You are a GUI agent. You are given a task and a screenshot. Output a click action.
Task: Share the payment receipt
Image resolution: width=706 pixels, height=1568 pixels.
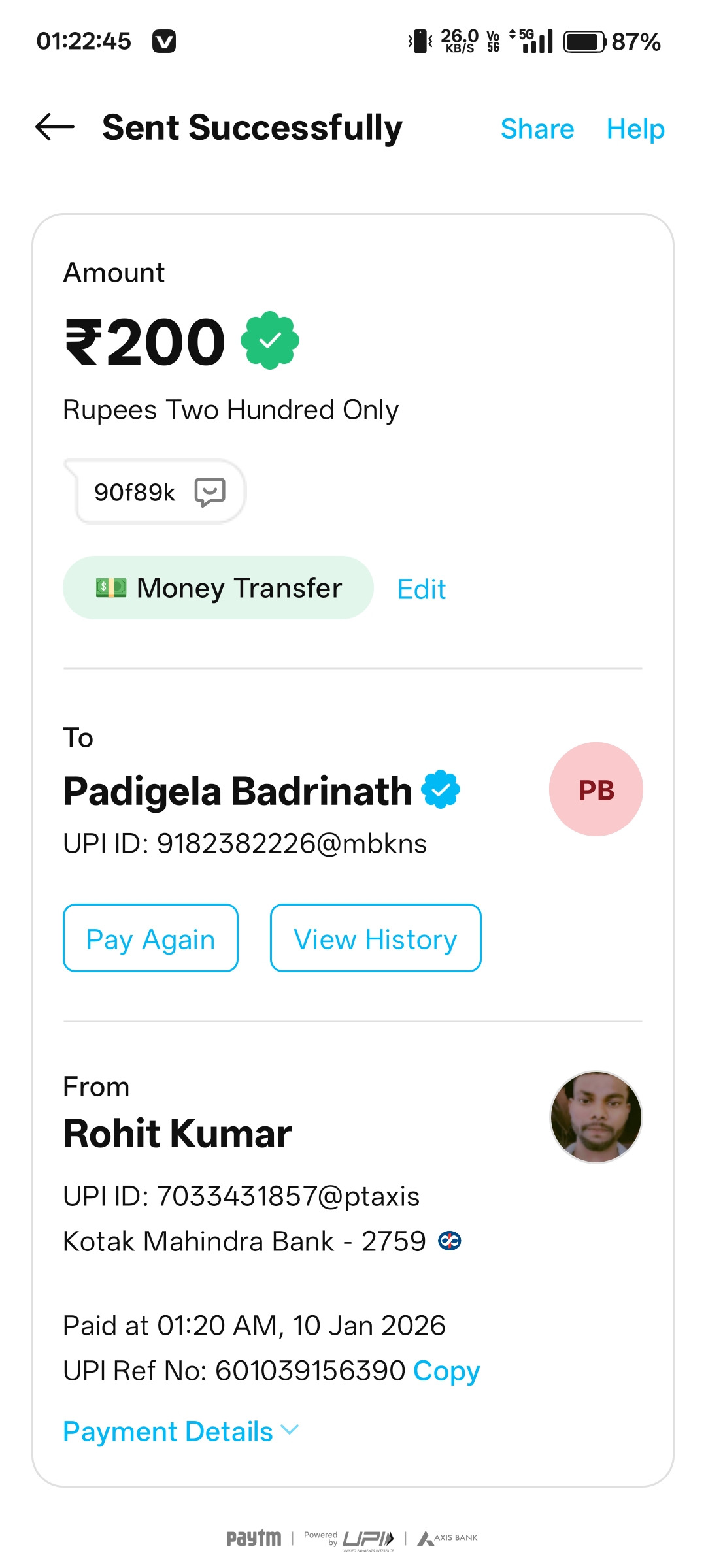click(537, 129)
